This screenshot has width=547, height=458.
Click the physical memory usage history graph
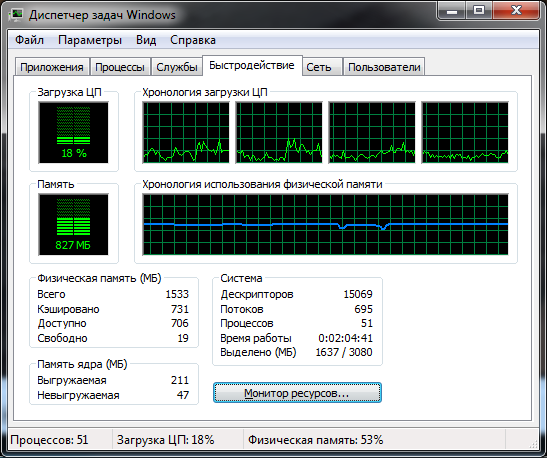(x=325, y=225)
